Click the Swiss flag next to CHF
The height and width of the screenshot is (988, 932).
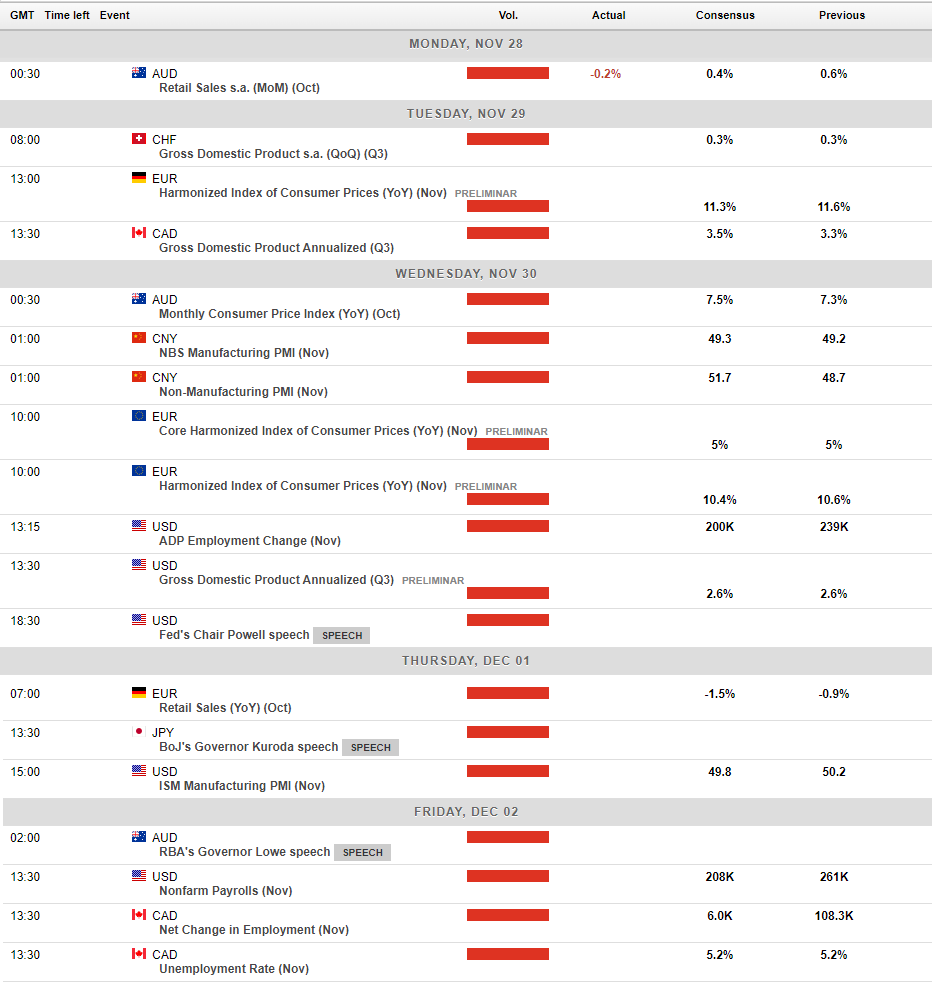(139, 139)
